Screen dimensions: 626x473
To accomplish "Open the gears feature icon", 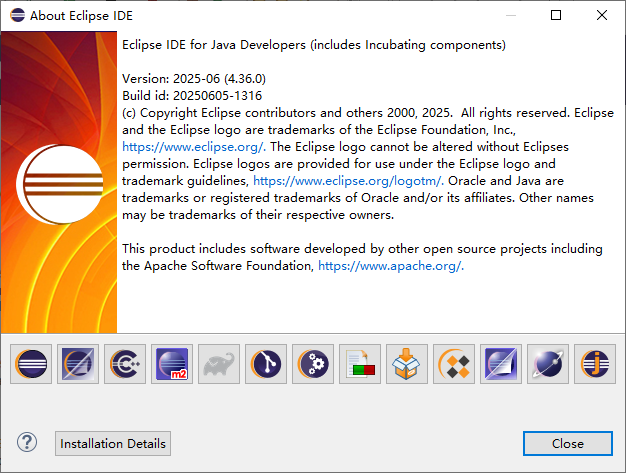I will 313,364.
